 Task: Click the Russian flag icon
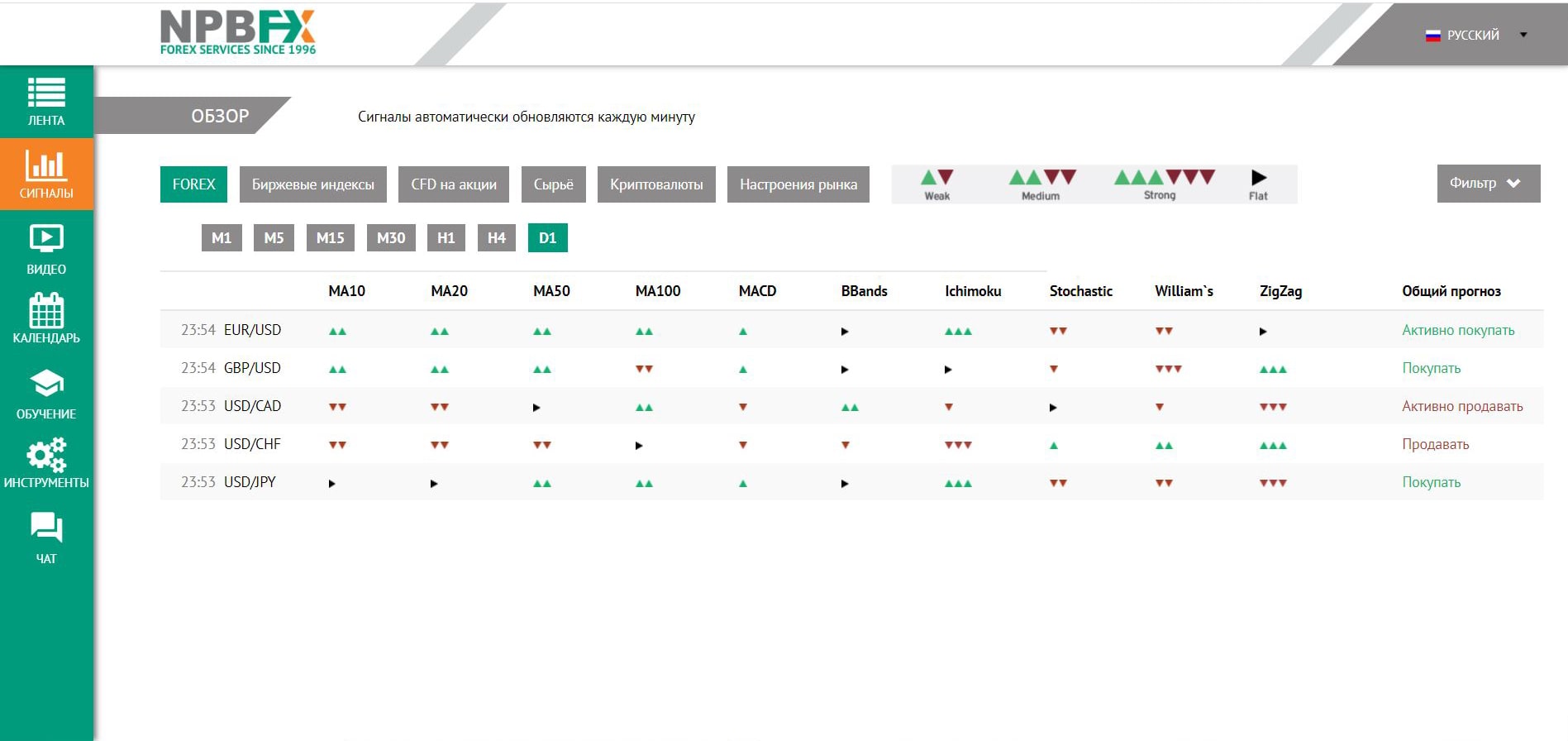point(1432,36)
